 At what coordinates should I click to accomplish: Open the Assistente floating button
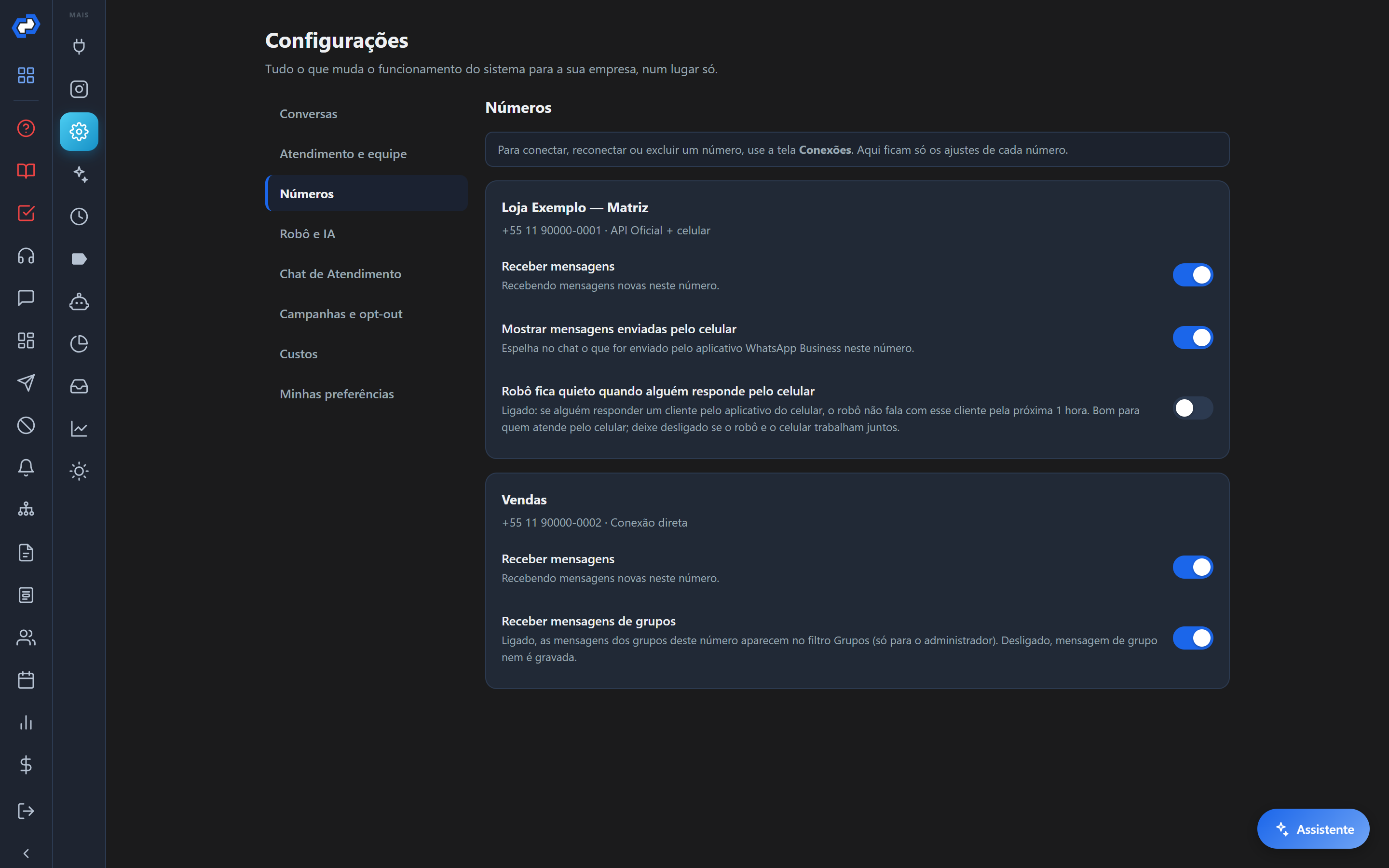click(x=1313, y=829)
